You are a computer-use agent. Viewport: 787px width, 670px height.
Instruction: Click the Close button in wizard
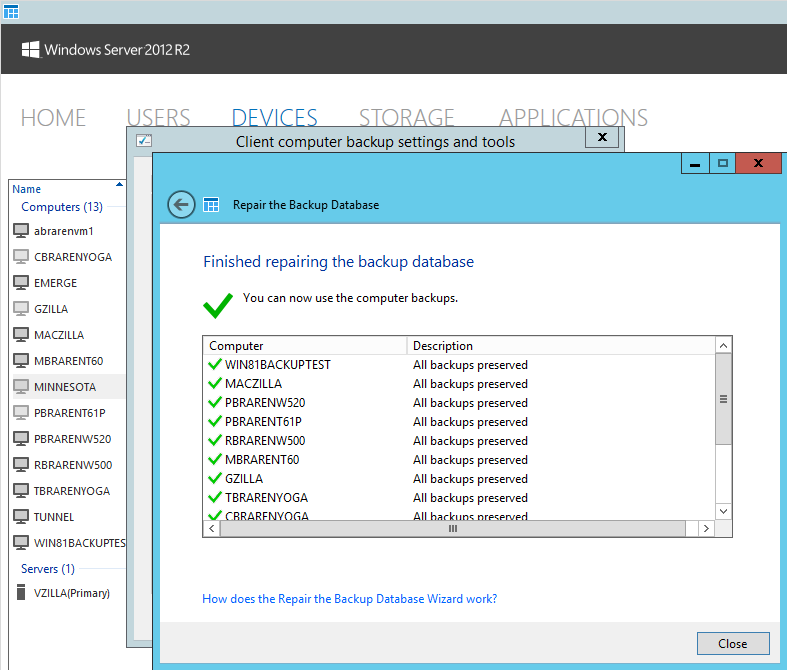click(x=733, y=643)
